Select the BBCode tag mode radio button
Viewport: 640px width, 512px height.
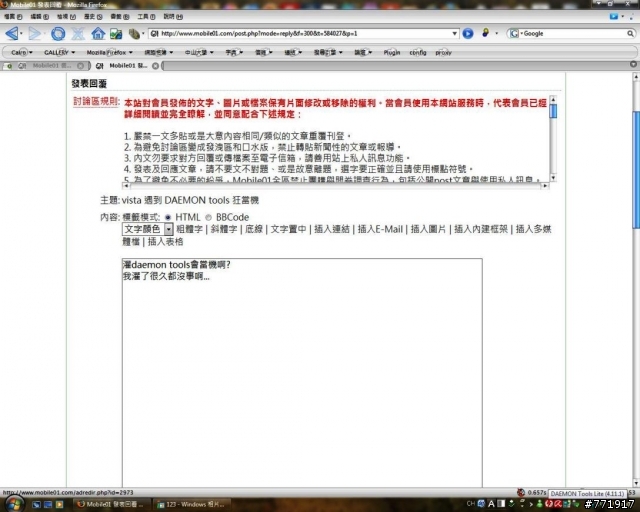tap(209, 218)
